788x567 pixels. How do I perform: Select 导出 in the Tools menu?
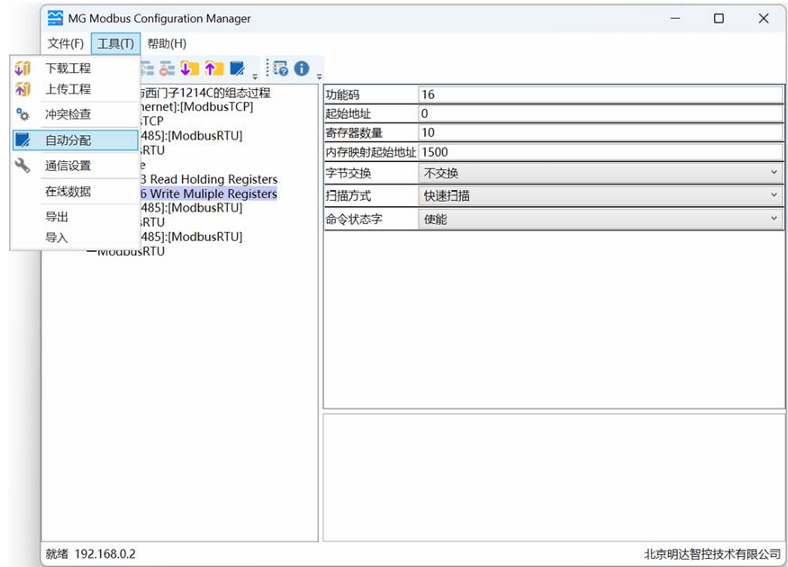pos(57,217)
